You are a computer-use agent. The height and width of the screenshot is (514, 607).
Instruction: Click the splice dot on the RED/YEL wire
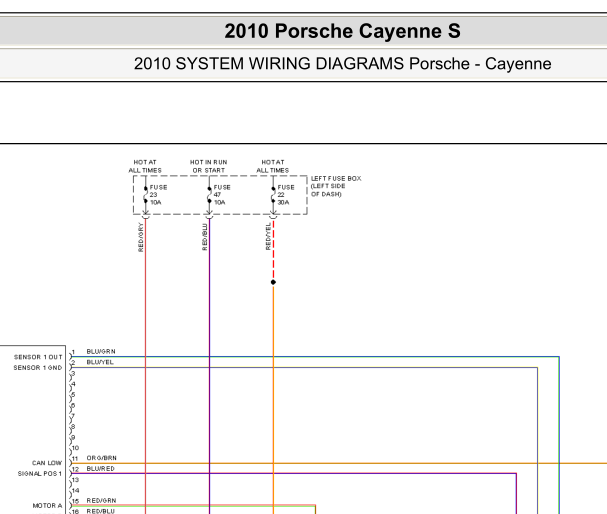[273, 282]
